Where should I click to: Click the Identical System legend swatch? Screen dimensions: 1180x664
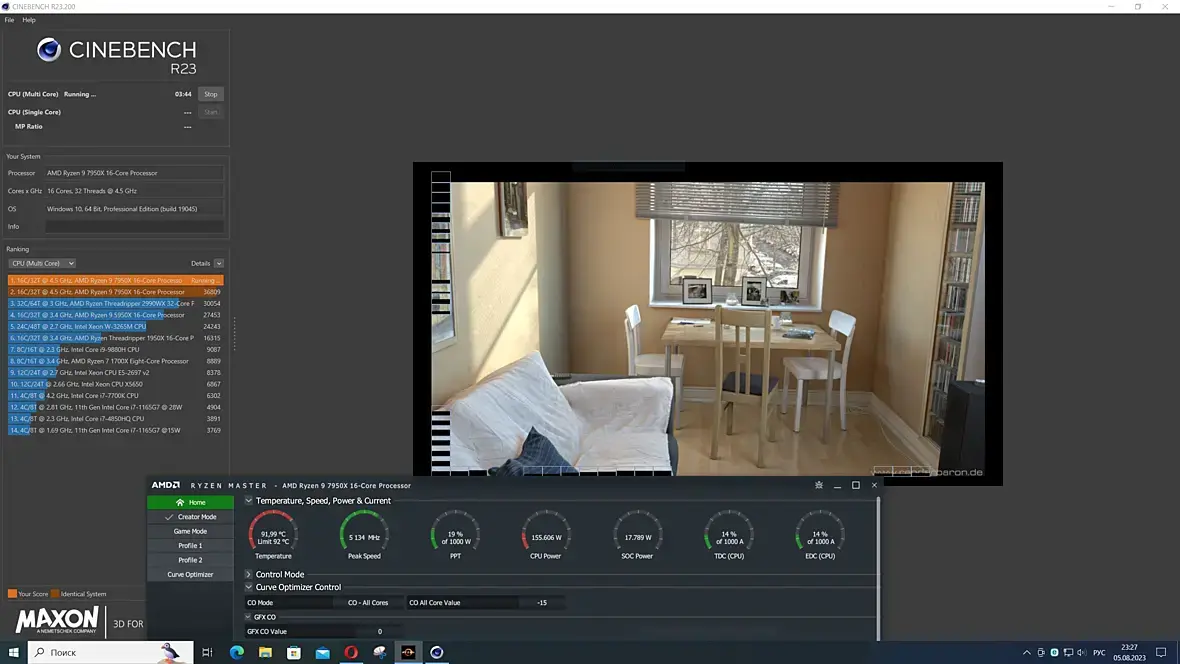[55, 594]
